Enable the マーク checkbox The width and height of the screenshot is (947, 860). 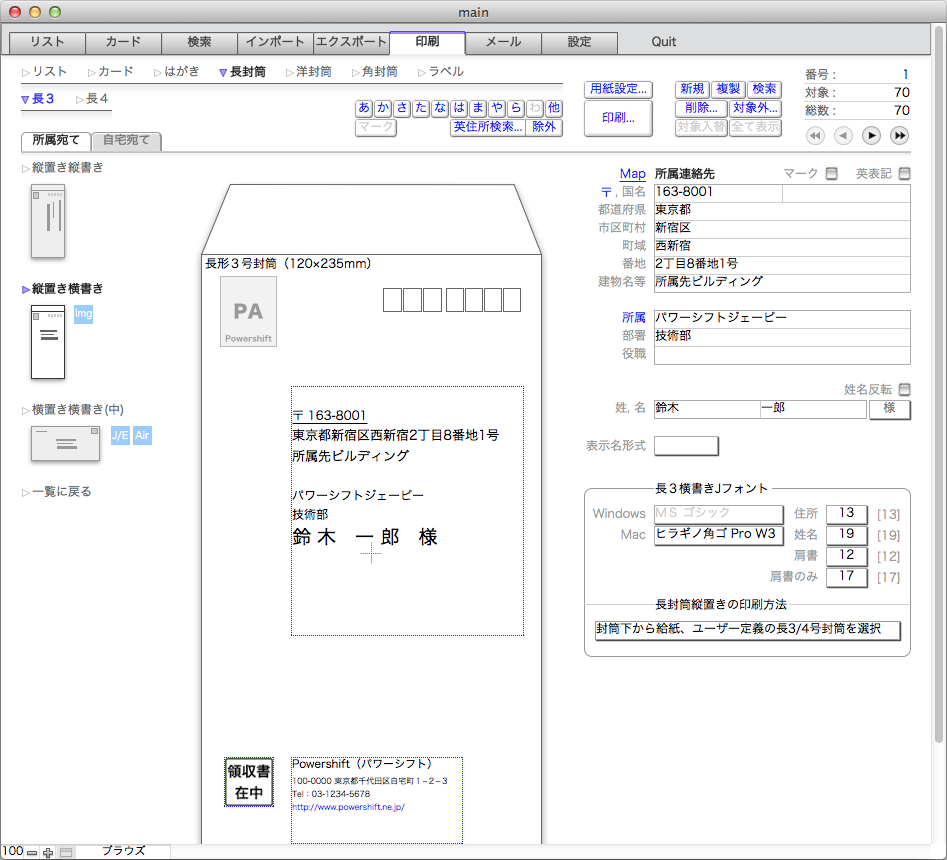[x=831, y=174]
